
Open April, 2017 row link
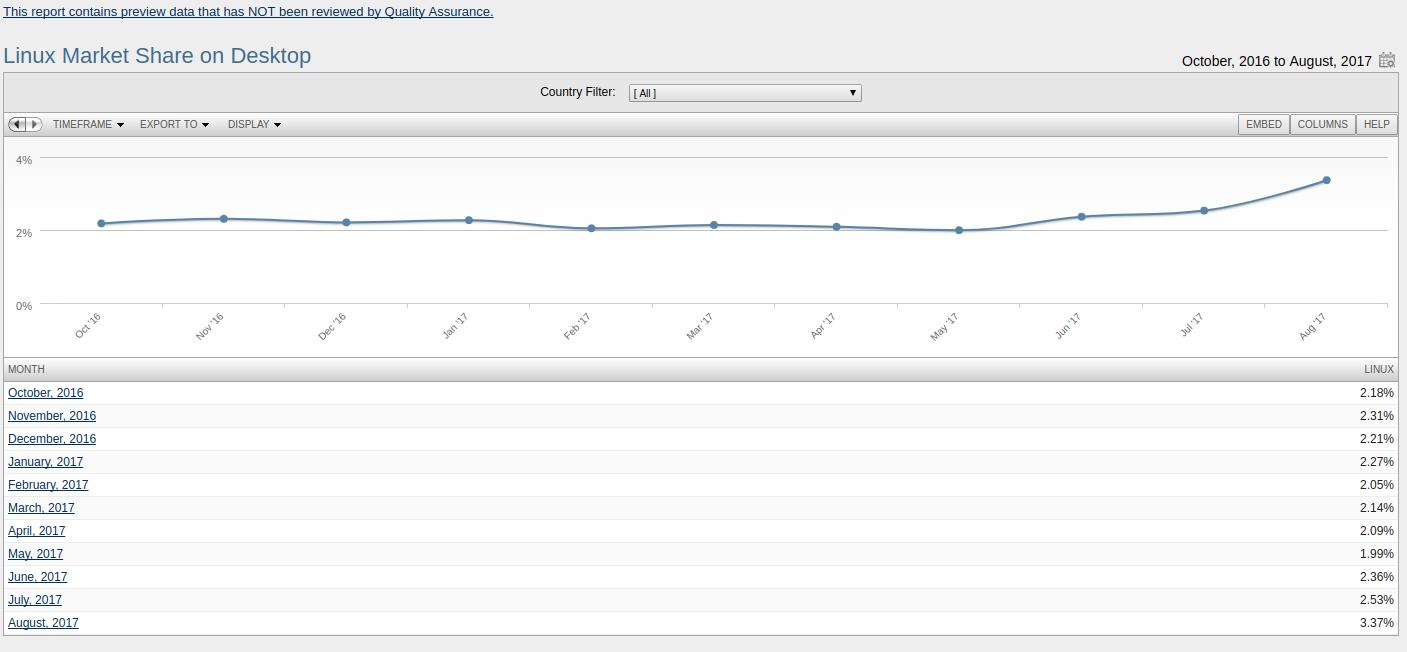point(37,531)
